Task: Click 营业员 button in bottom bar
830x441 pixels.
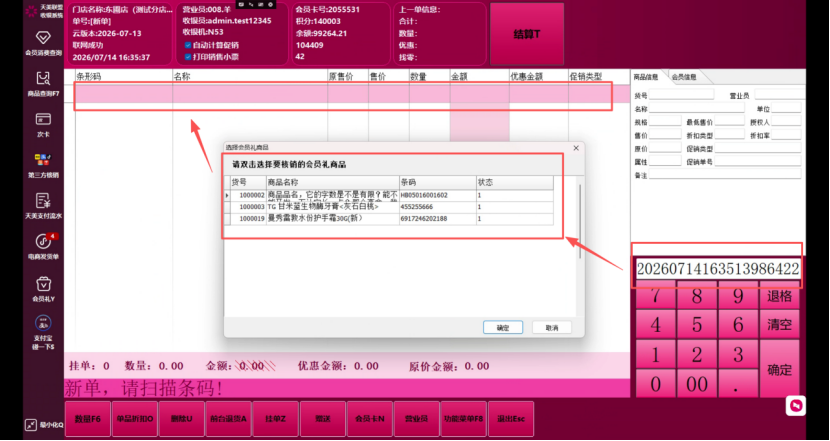Action: (417, 419)
